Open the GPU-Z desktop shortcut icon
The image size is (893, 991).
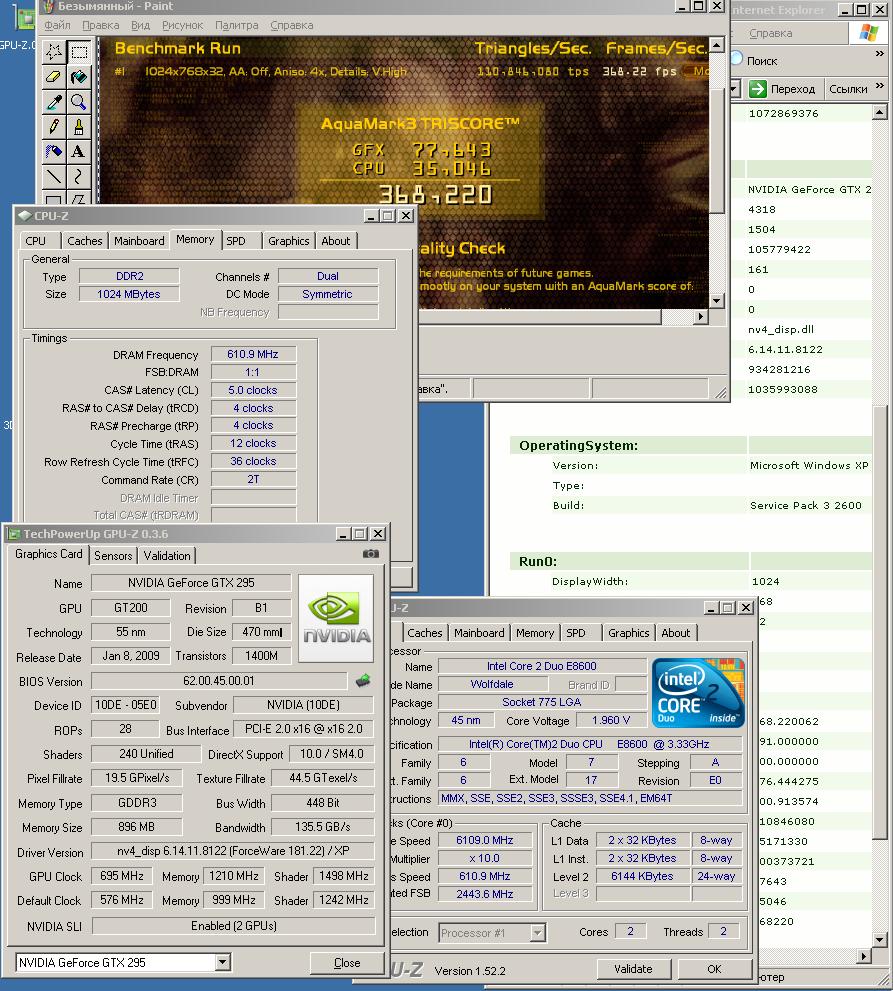(24, 18)
